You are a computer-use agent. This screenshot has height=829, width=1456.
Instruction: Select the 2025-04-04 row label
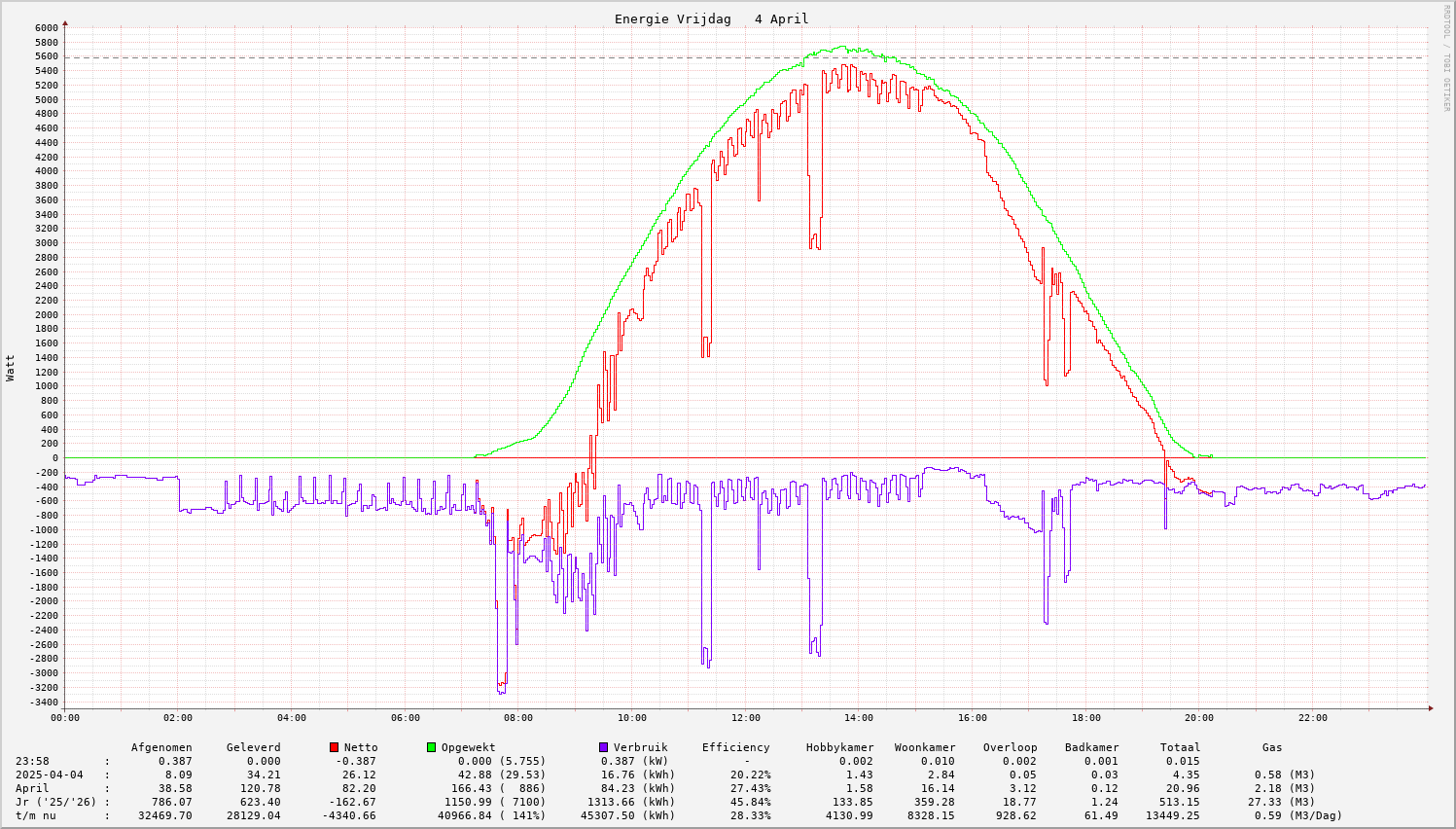coord(49,775)
